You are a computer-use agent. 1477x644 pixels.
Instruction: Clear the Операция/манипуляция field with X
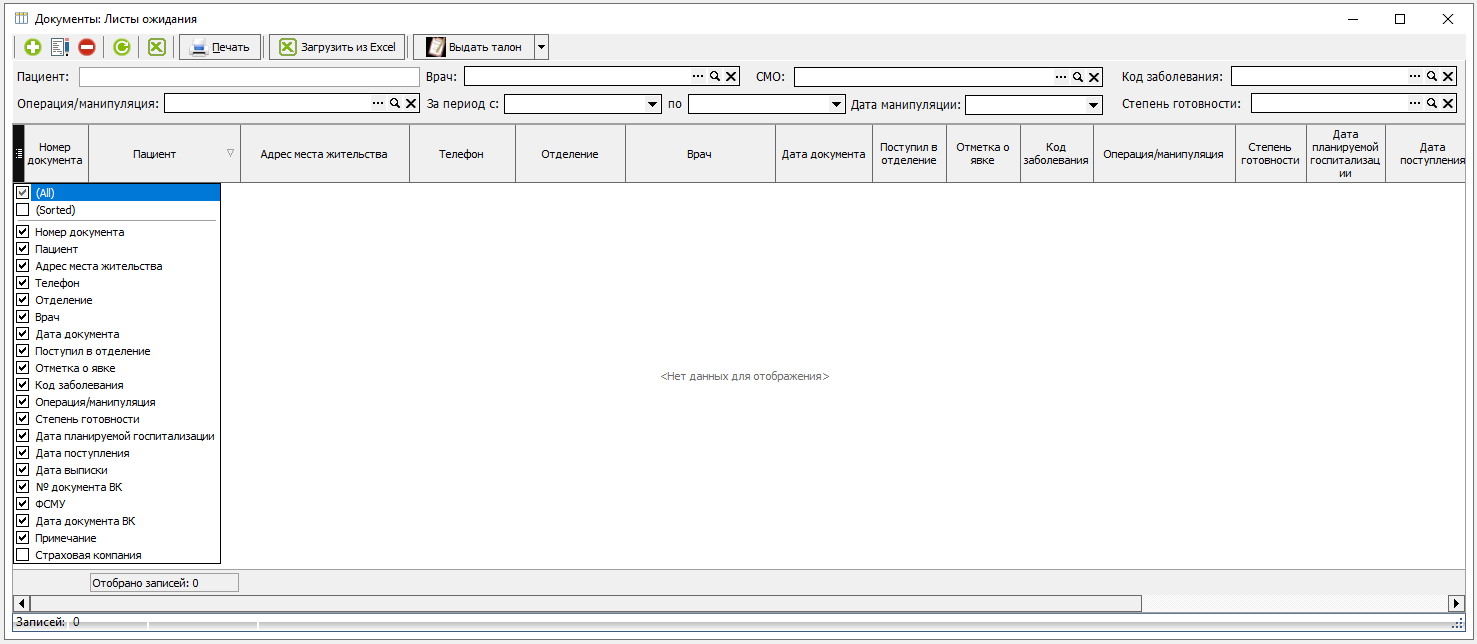(x=411, y=103)
